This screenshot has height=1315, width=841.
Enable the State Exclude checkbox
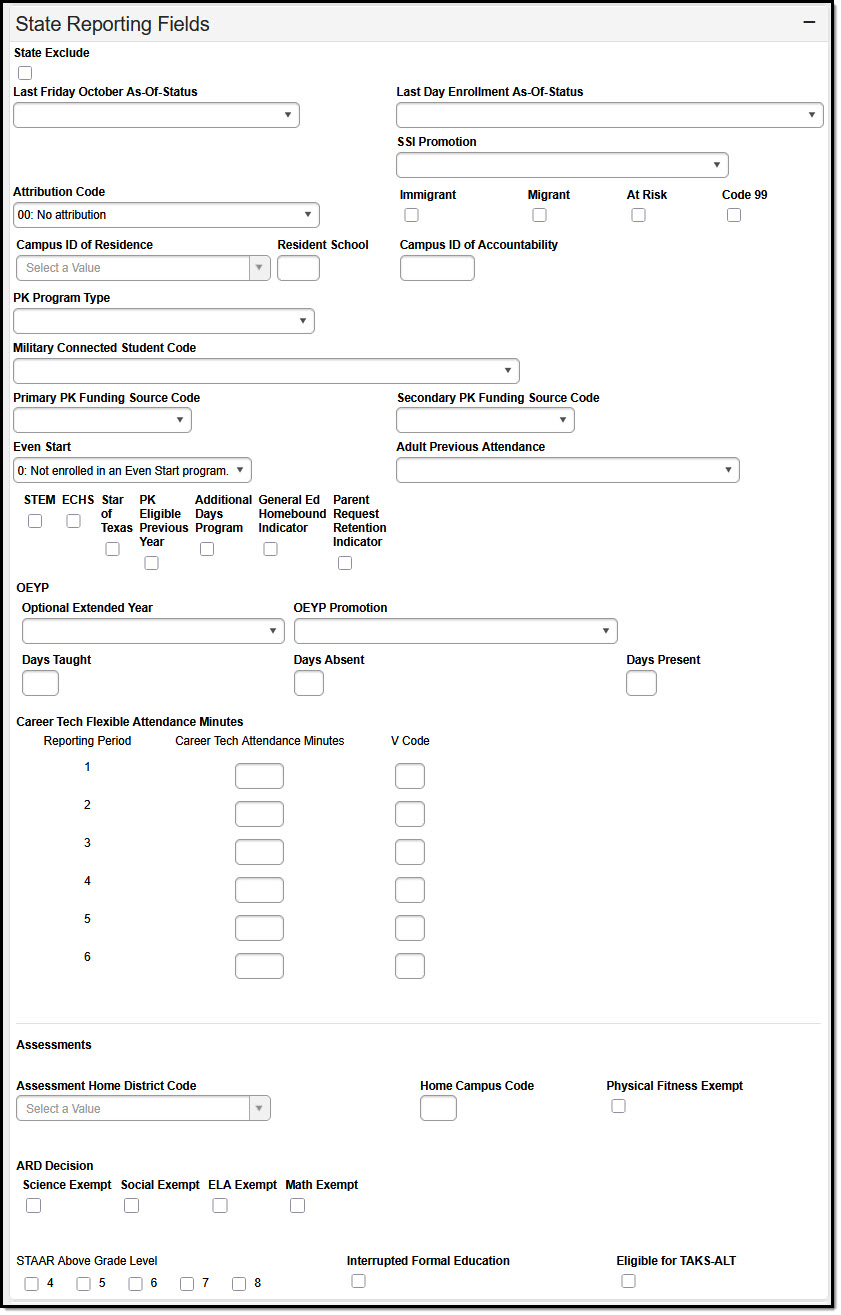(x=24, y=72)
